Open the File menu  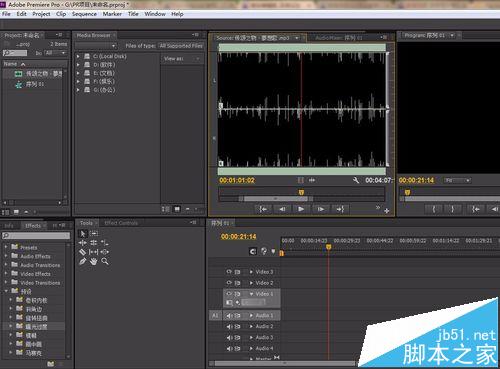click(6, 14)
